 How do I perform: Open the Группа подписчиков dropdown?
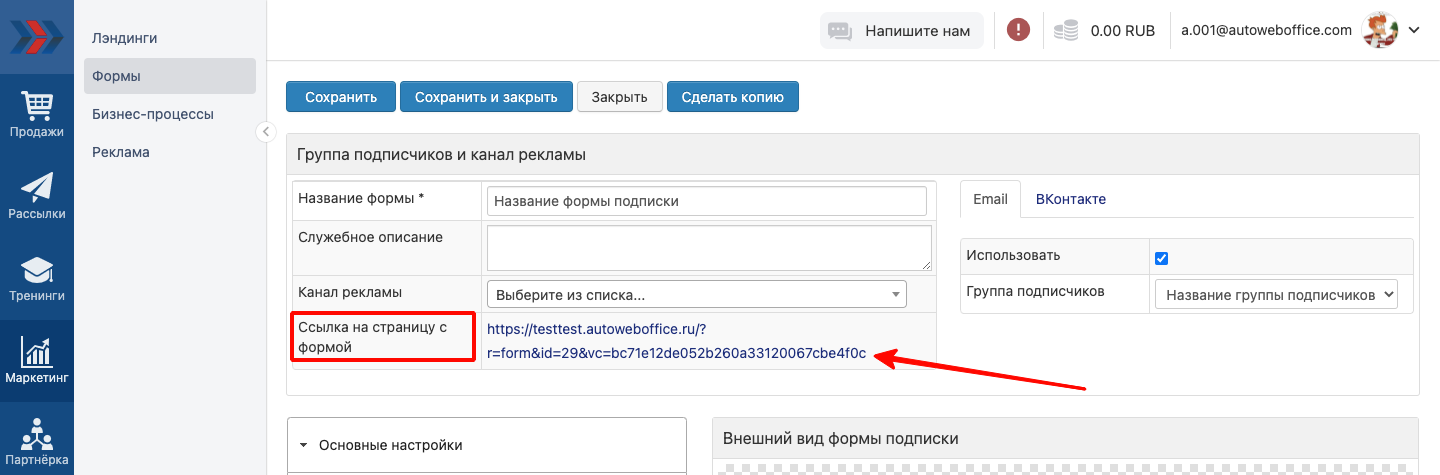[1276, 295]
